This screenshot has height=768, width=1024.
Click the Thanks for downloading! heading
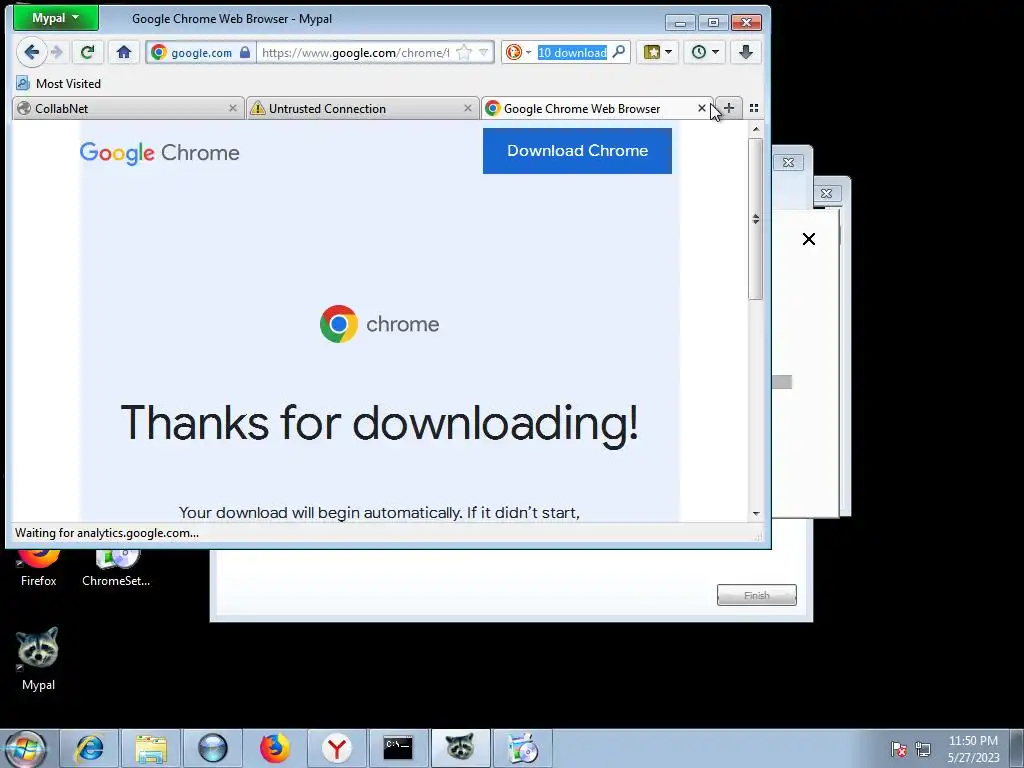click(379, 423)
